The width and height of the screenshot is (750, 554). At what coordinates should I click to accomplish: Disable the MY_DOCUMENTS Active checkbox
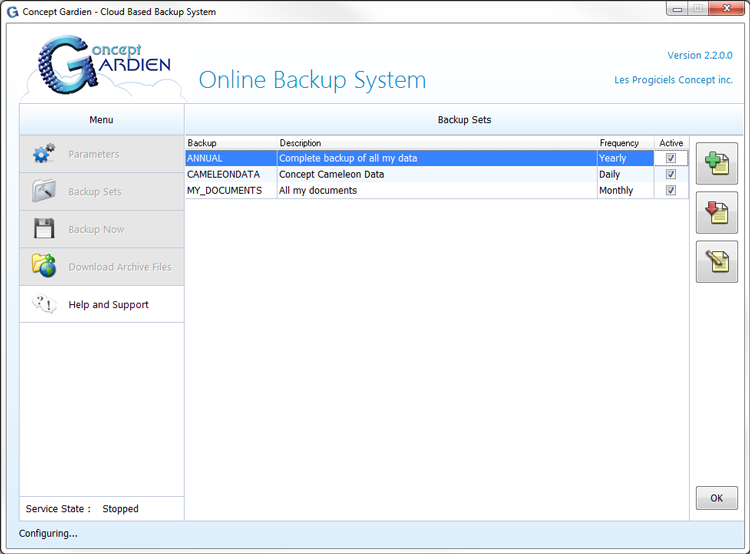click(x=671, y=190)
